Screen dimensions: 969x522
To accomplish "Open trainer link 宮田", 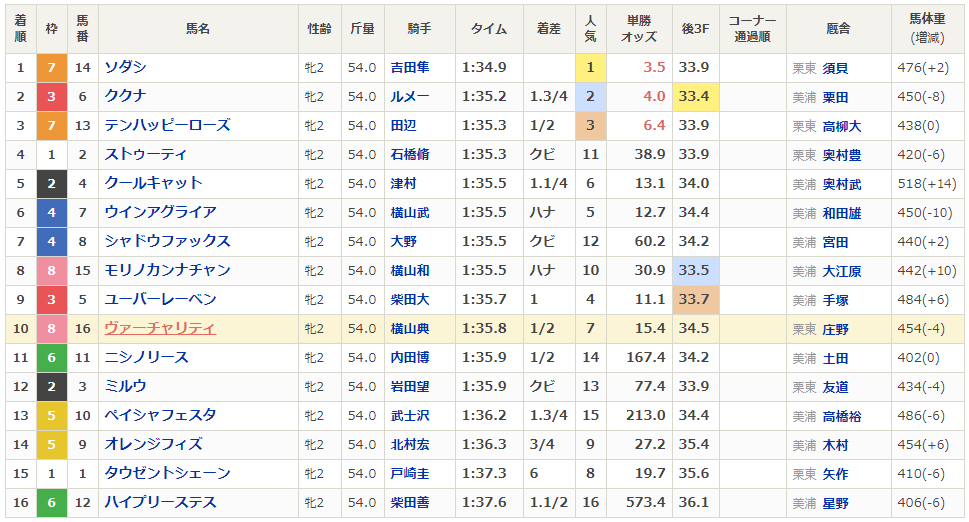I will coord(836,243).
